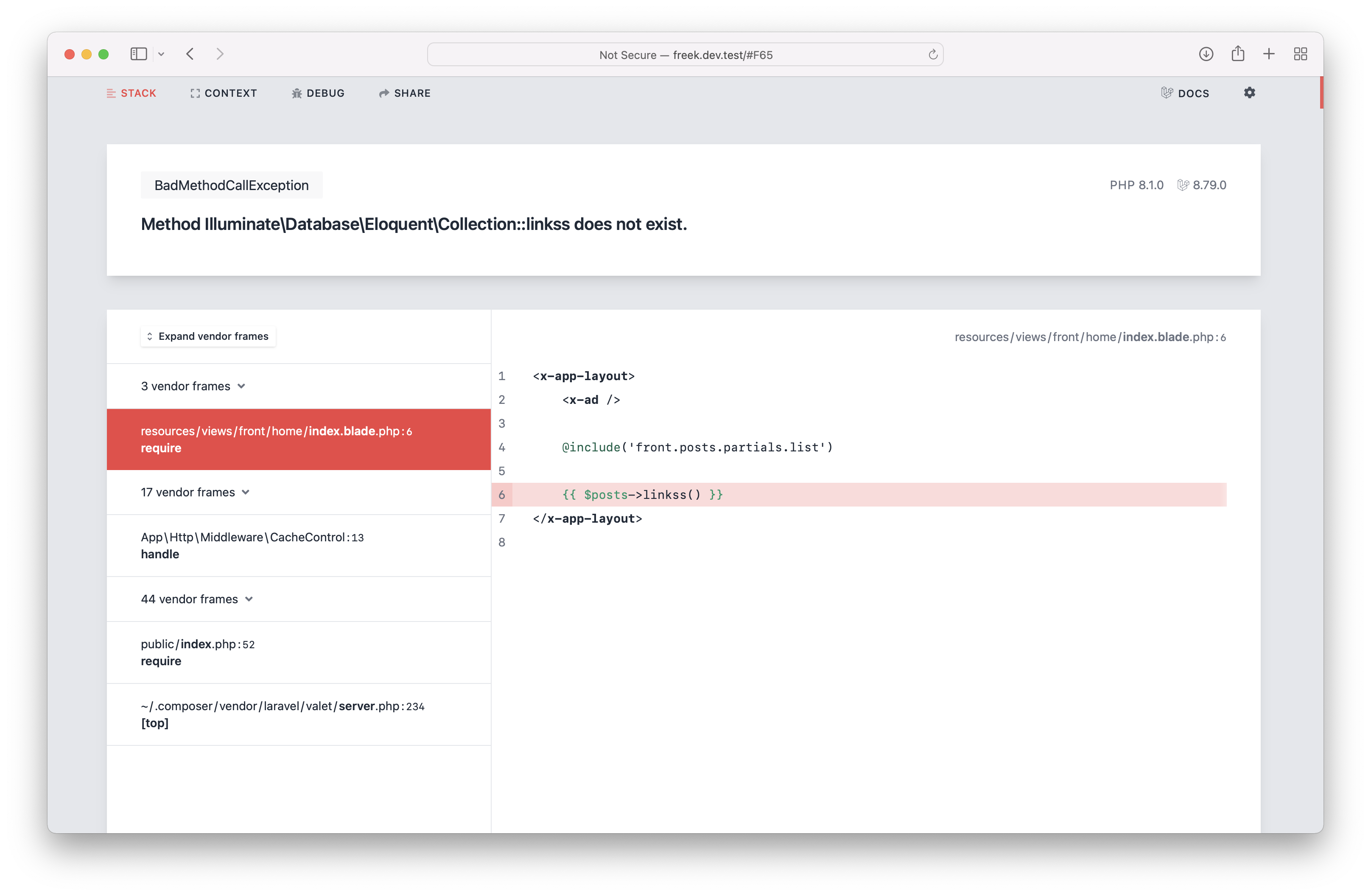Expand the 3 vendor frames section
This screenshot has width=1371, height=896.
[193, 385]
